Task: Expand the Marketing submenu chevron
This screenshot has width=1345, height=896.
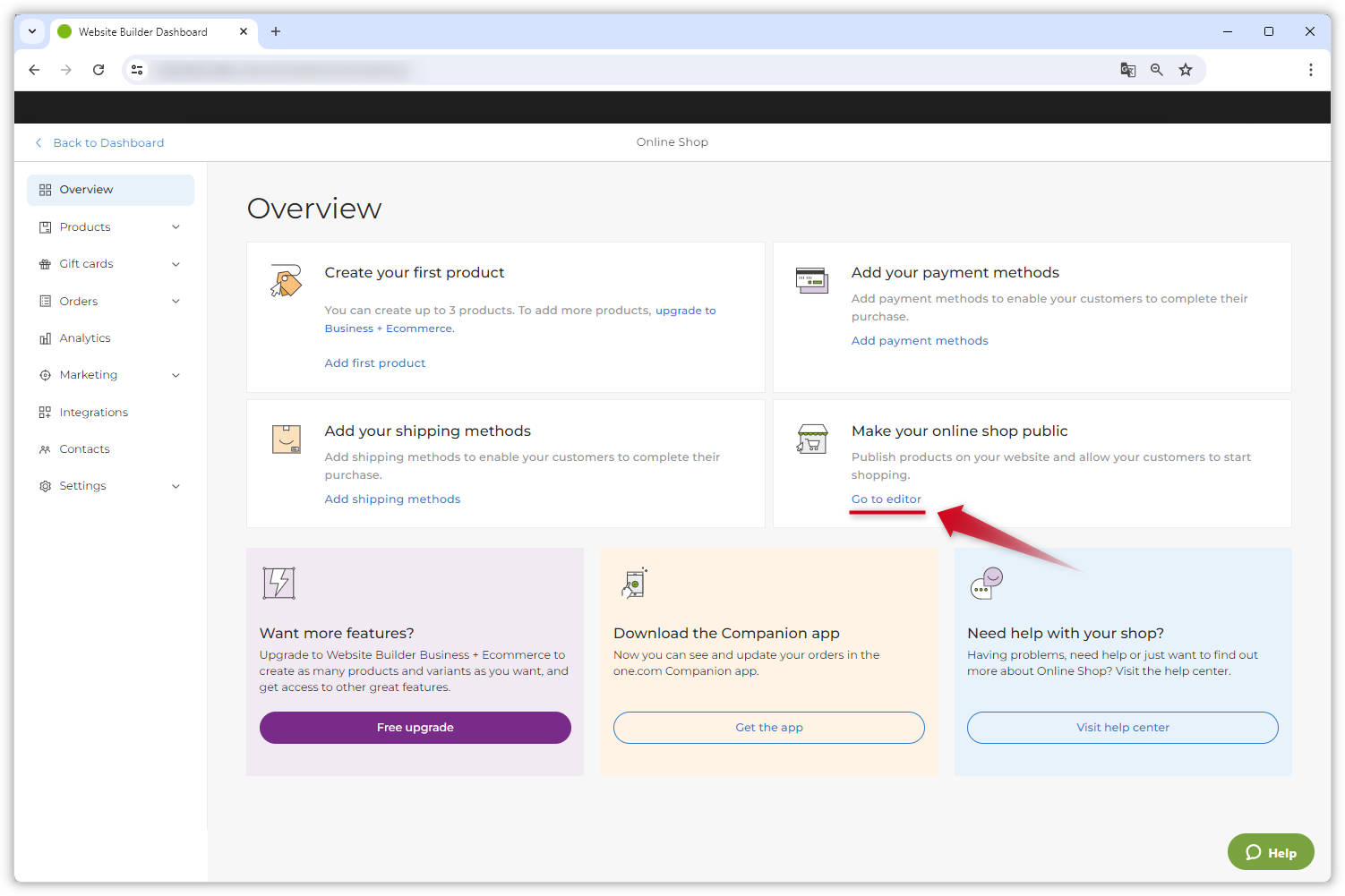Action: (x=176, y=375)
